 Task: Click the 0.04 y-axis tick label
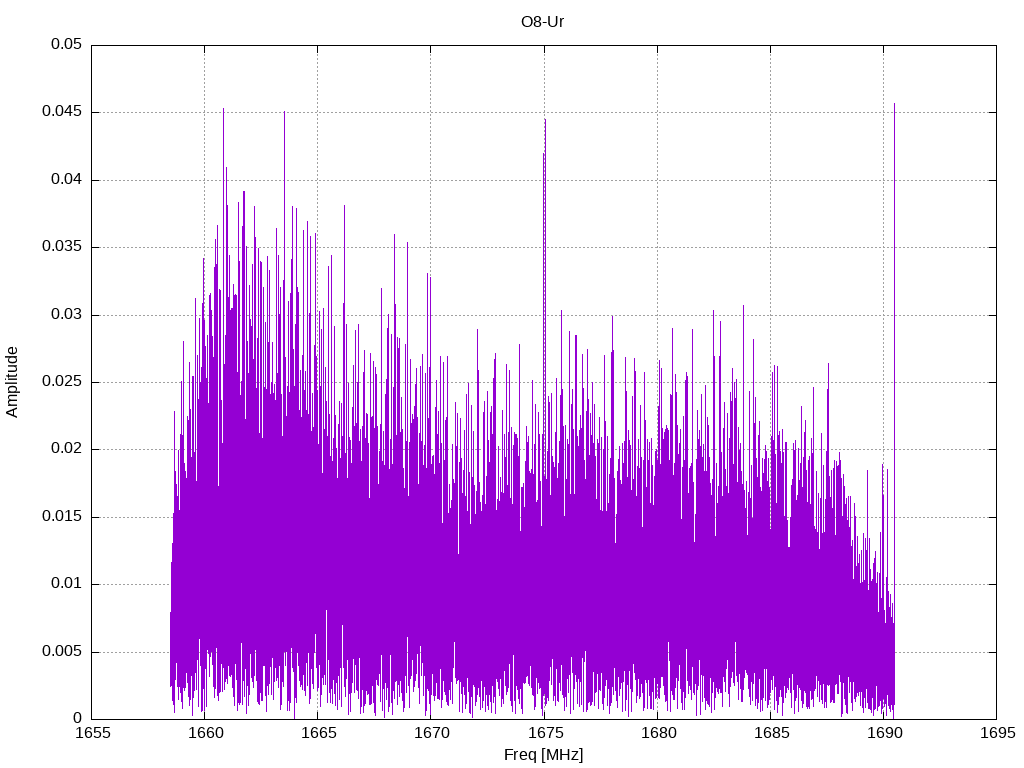point(67,180)
